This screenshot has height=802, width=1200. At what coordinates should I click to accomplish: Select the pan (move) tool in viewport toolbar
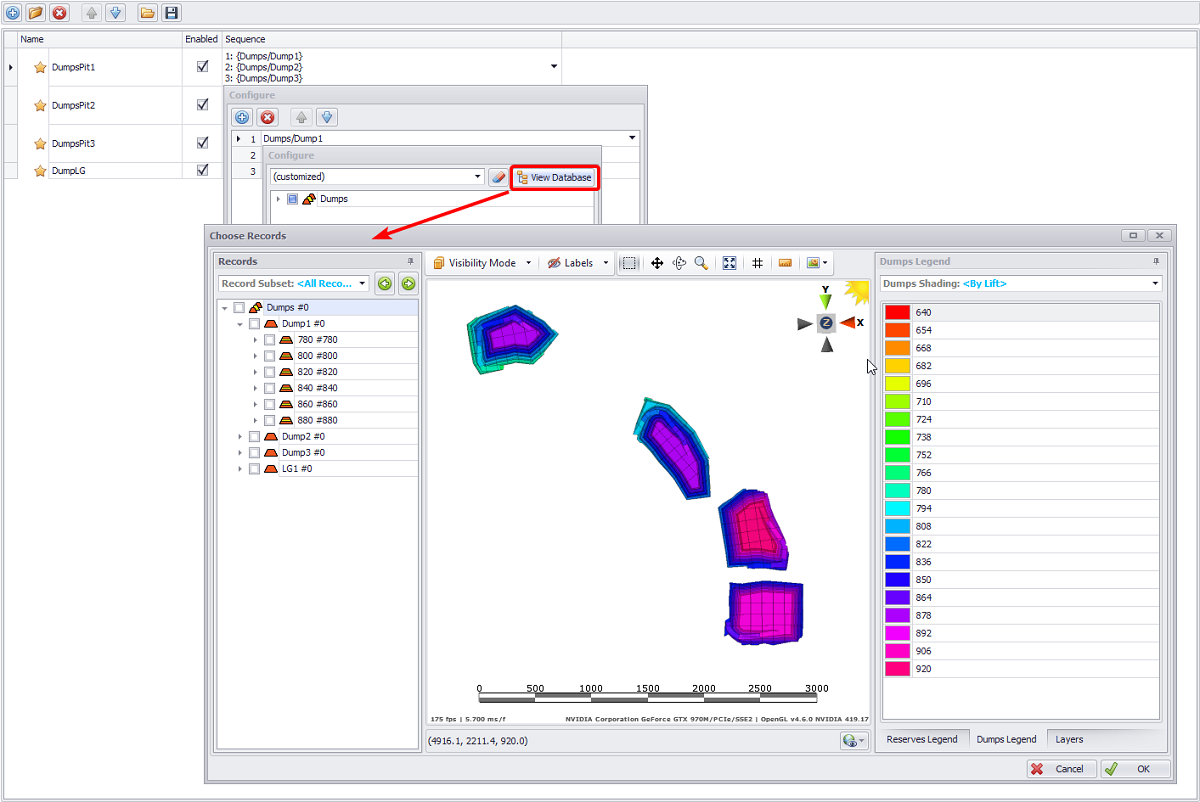pos(657,263)
